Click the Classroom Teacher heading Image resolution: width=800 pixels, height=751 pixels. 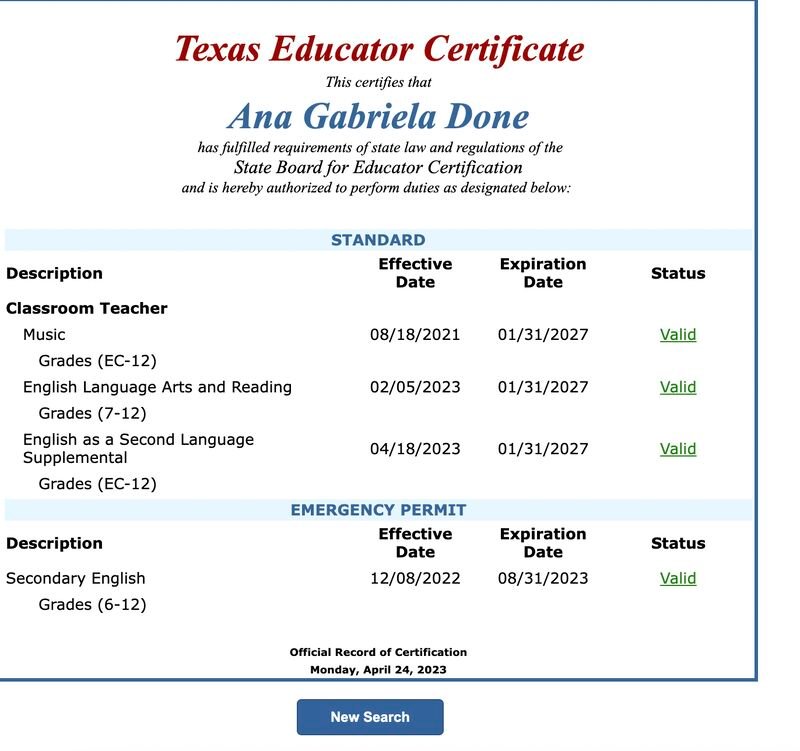point(87,308)
